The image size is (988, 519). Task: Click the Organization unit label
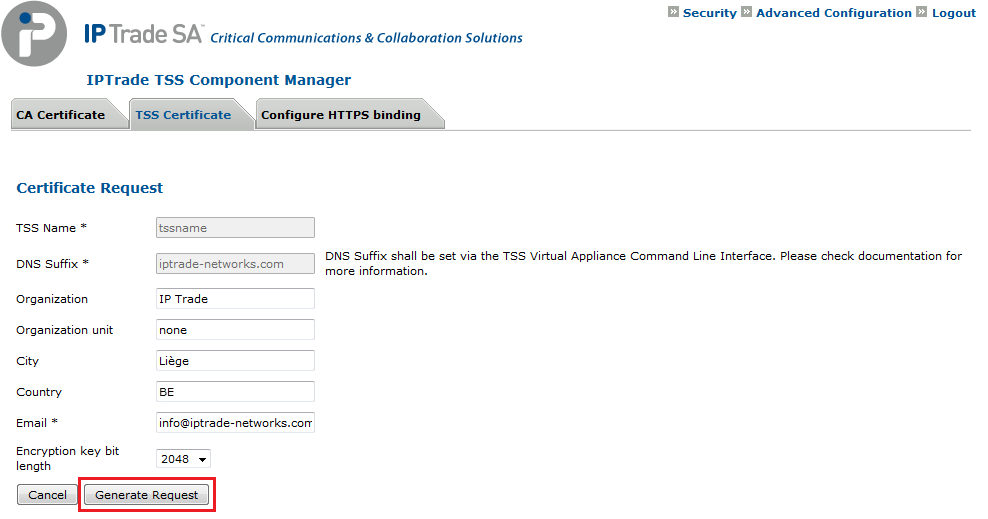coord(65,330)
